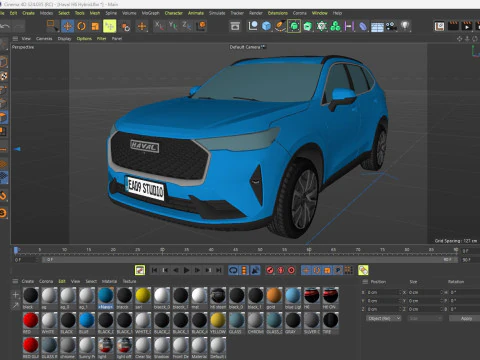The image size is (480, 360).
Task: Click the Subdivision Surface generator icon
Action: pyautogui.click(x=294, y=26)
